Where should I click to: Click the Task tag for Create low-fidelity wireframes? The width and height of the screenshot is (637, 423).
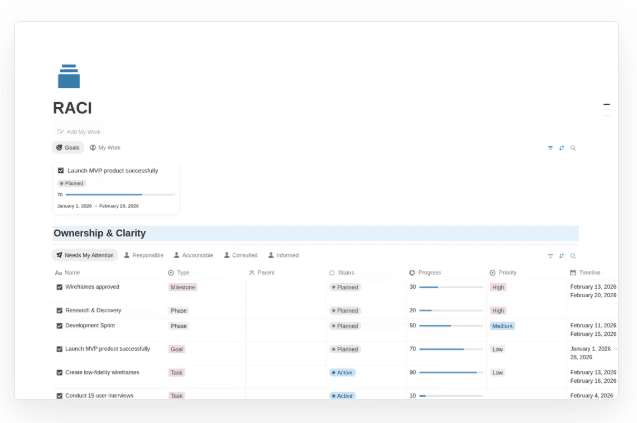177,373
